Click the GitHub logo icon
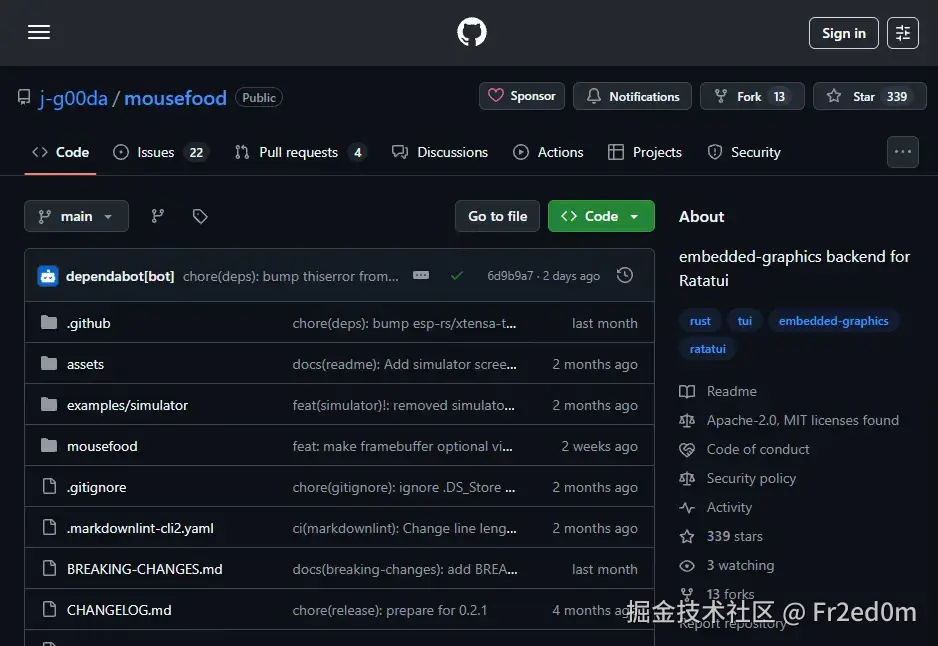The image size is (938, 646). pyautogui.click(x=470, y=31)
